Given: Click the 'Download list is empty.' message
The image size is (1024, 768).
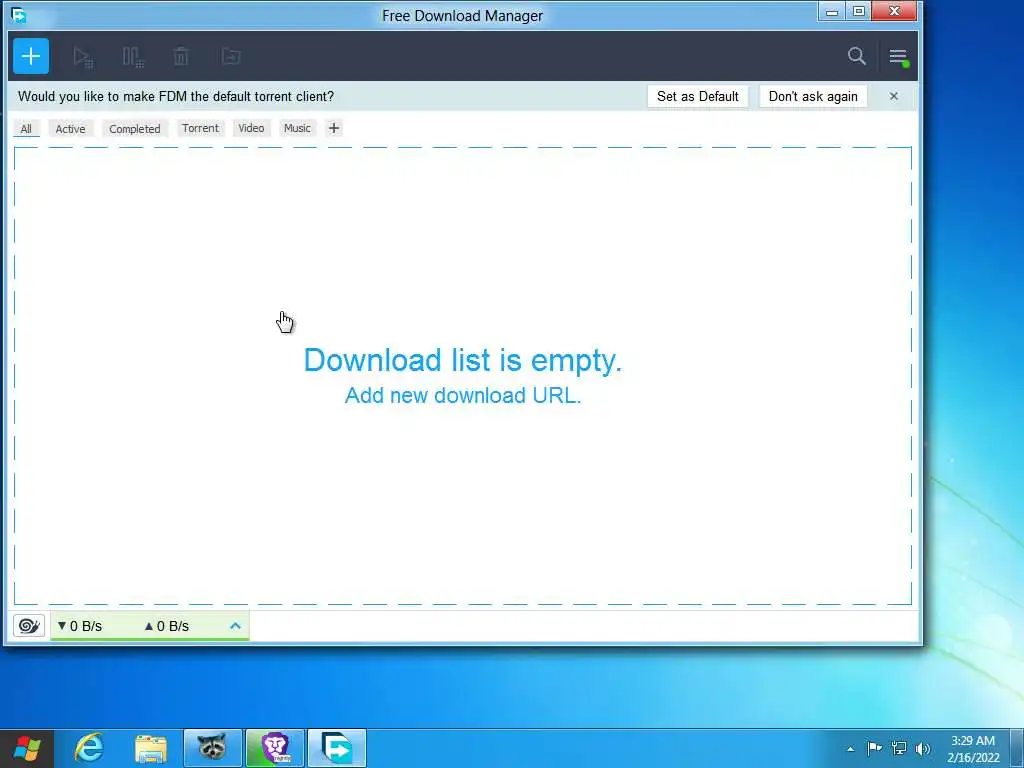Looking at the screenshot, I should pos(462,360).
